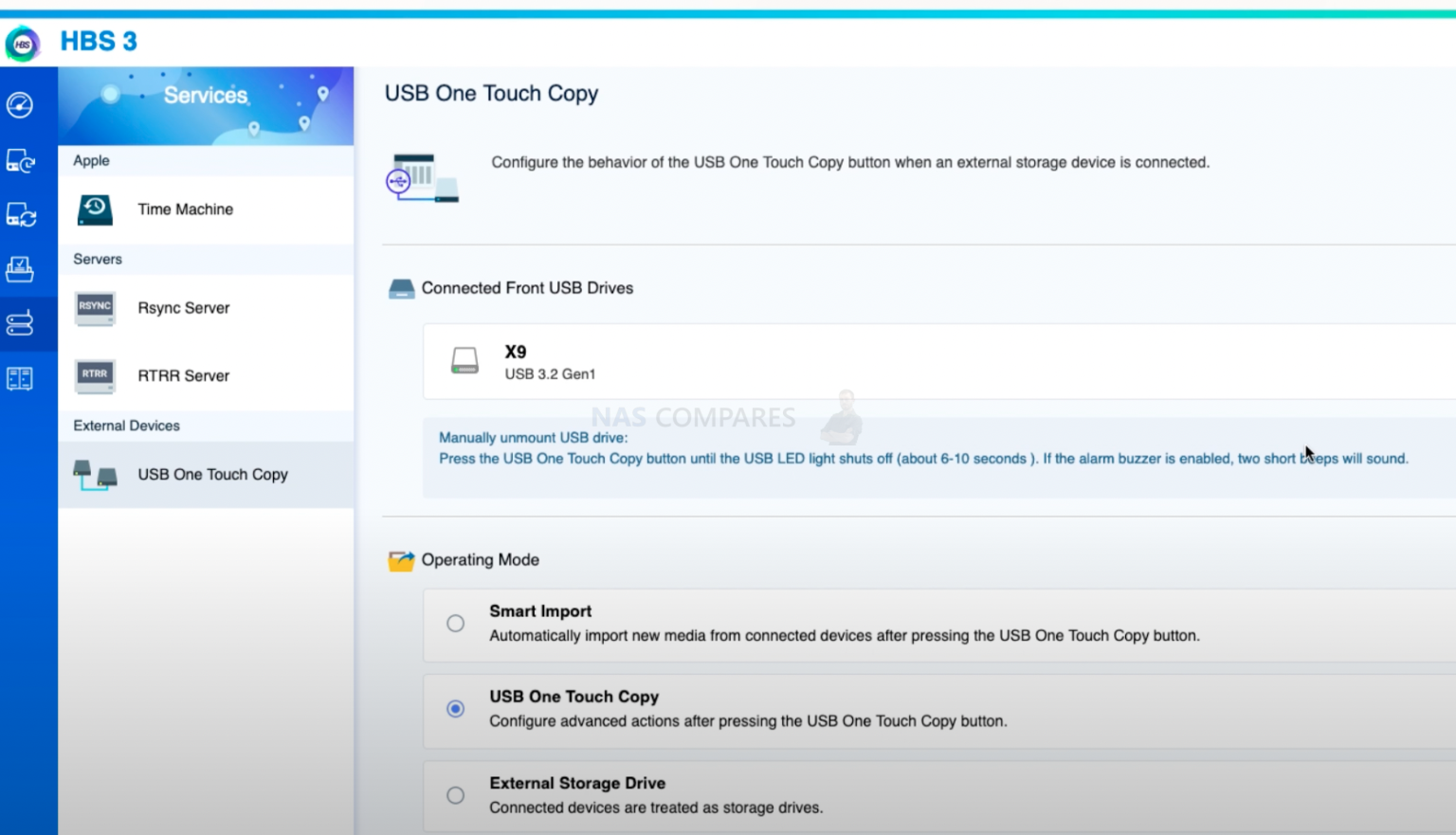Viewport: 1456px width, 835px height.
Task: Select USB One Touch Copy in sidebar
Action: [212, 474]
